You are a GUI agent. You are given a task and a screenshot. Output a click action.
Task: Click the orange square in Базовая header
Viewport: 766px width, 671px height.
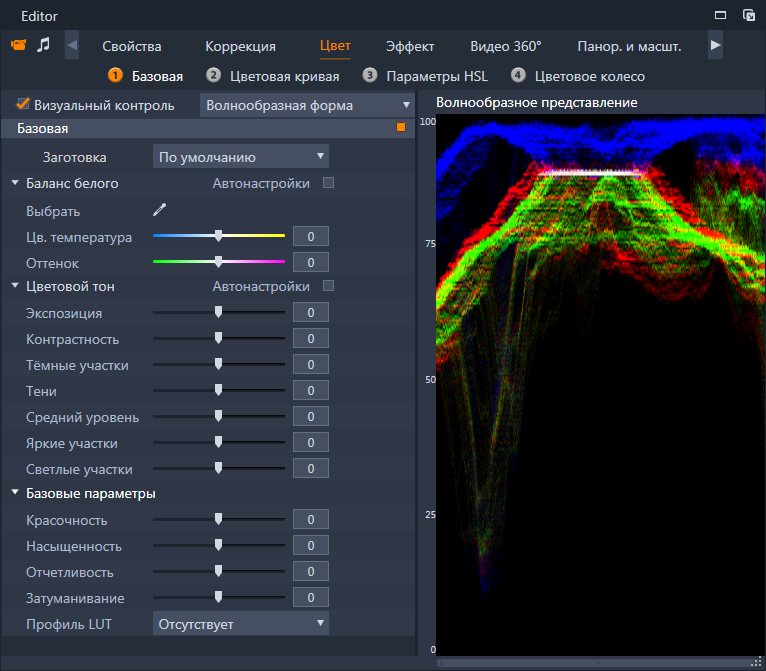[401, 128]
